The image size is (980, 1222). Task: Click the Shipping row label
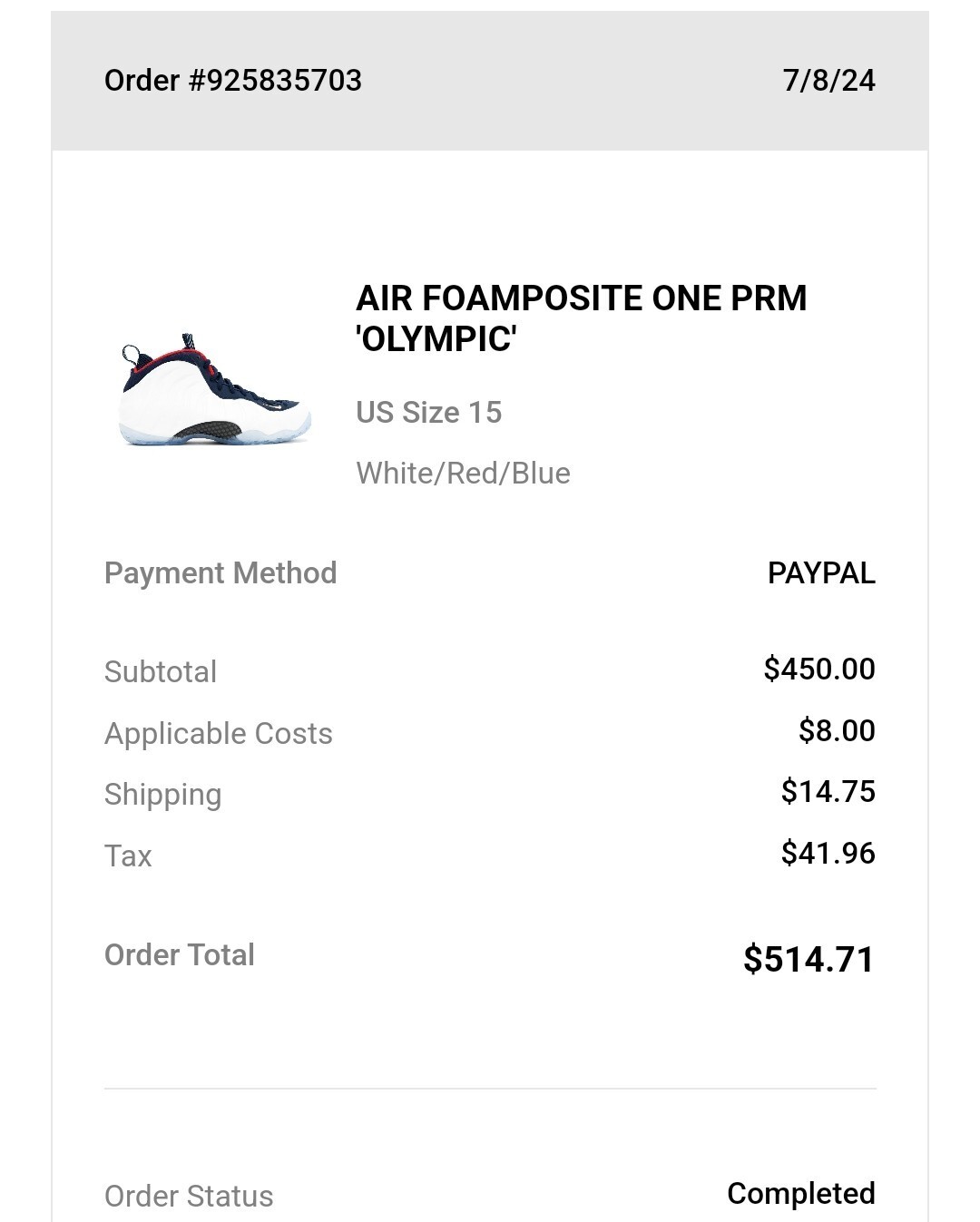[x=163, y=795]
